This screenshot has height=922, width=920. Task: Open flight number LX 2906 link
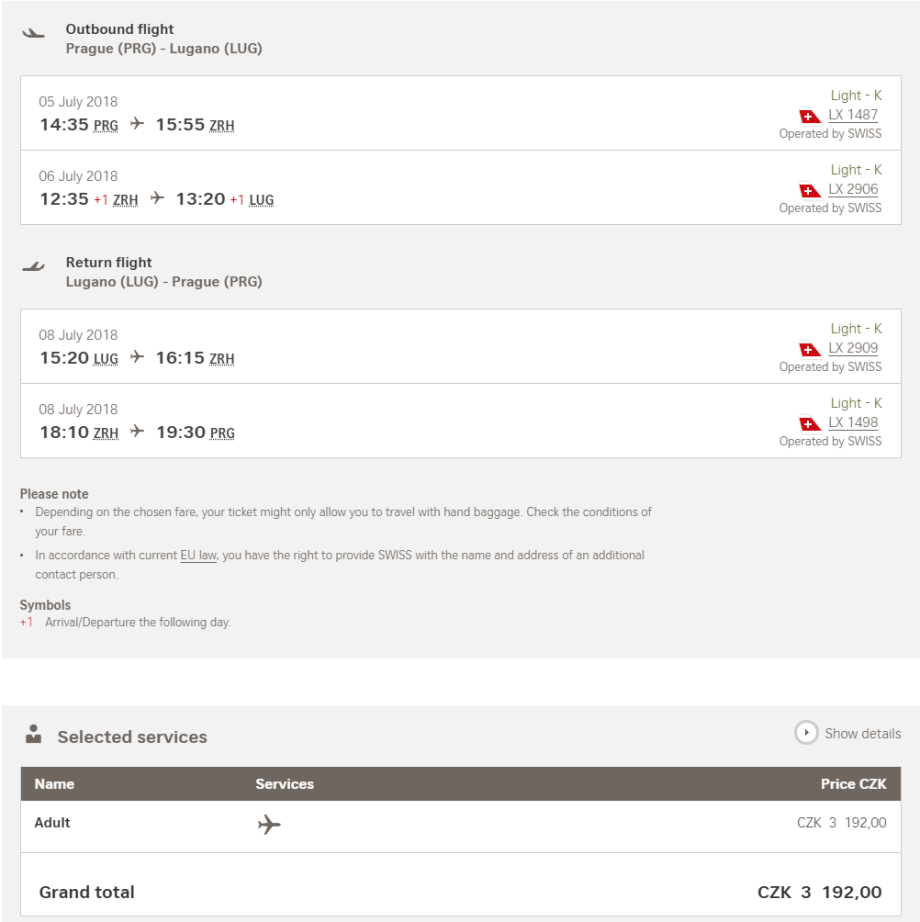point(853,189)
